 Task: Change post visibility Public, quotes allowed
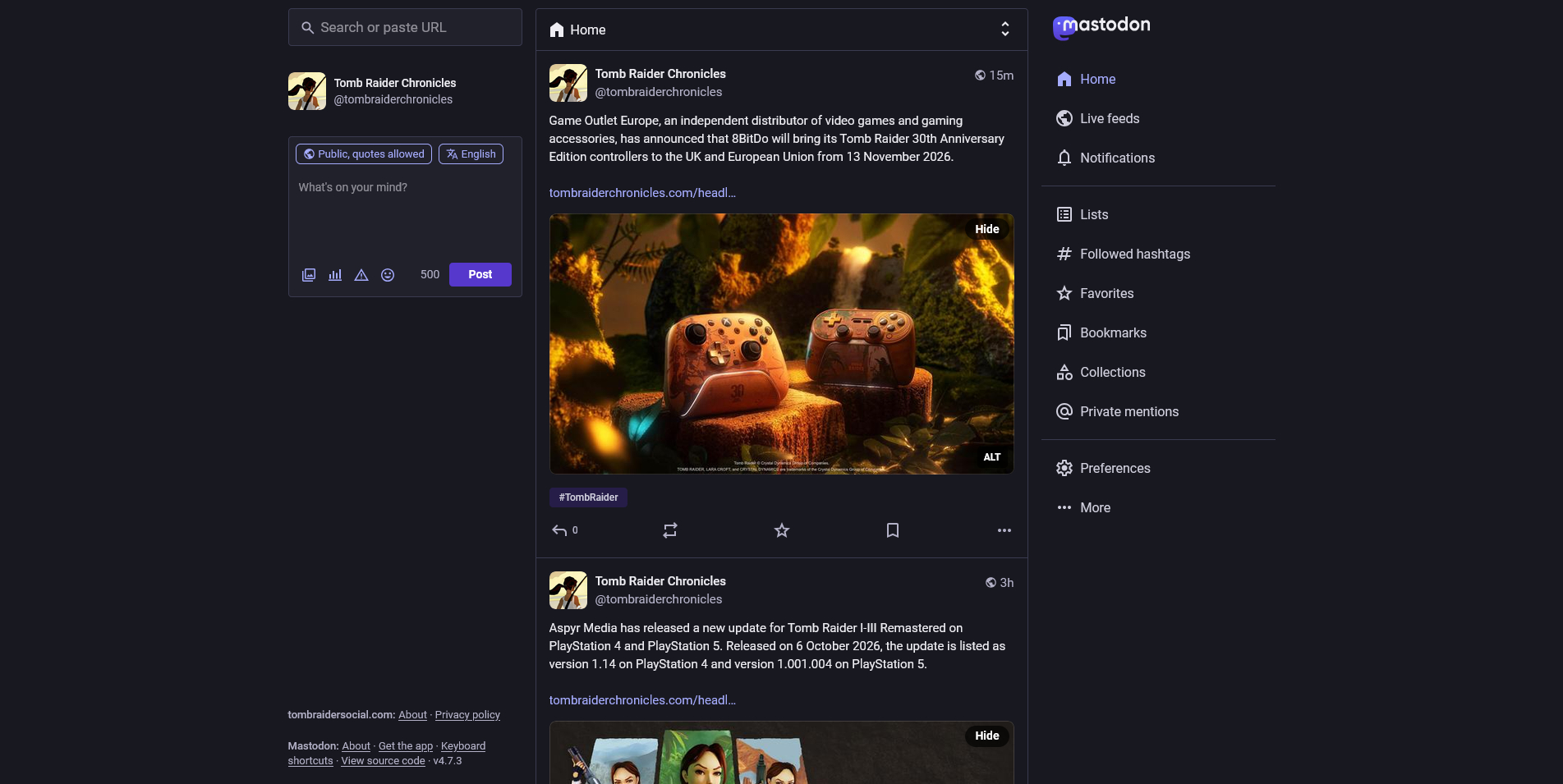364,154
